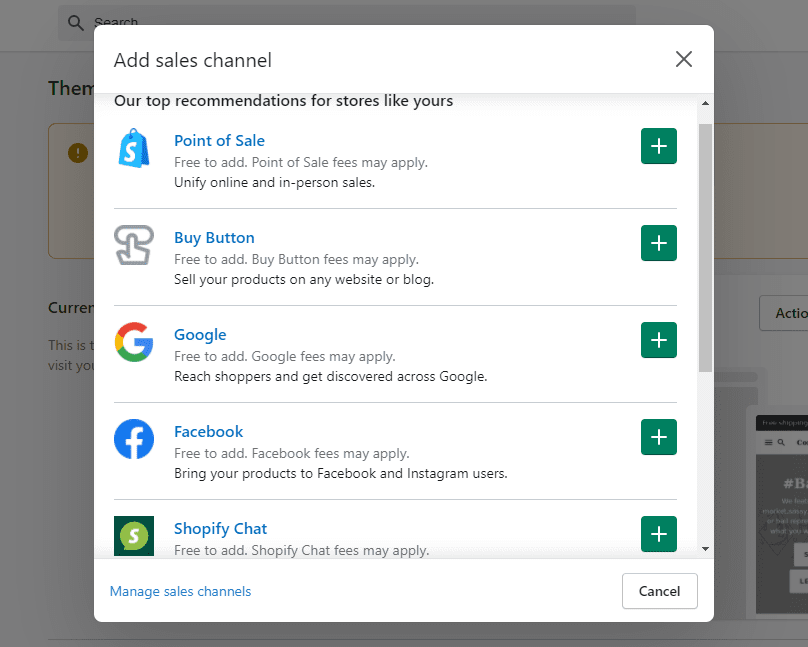This screenshot has height=647, width=808.
Task: Click 'Our top recommendations for stores like yours' heading
Action: coord(283,101)
